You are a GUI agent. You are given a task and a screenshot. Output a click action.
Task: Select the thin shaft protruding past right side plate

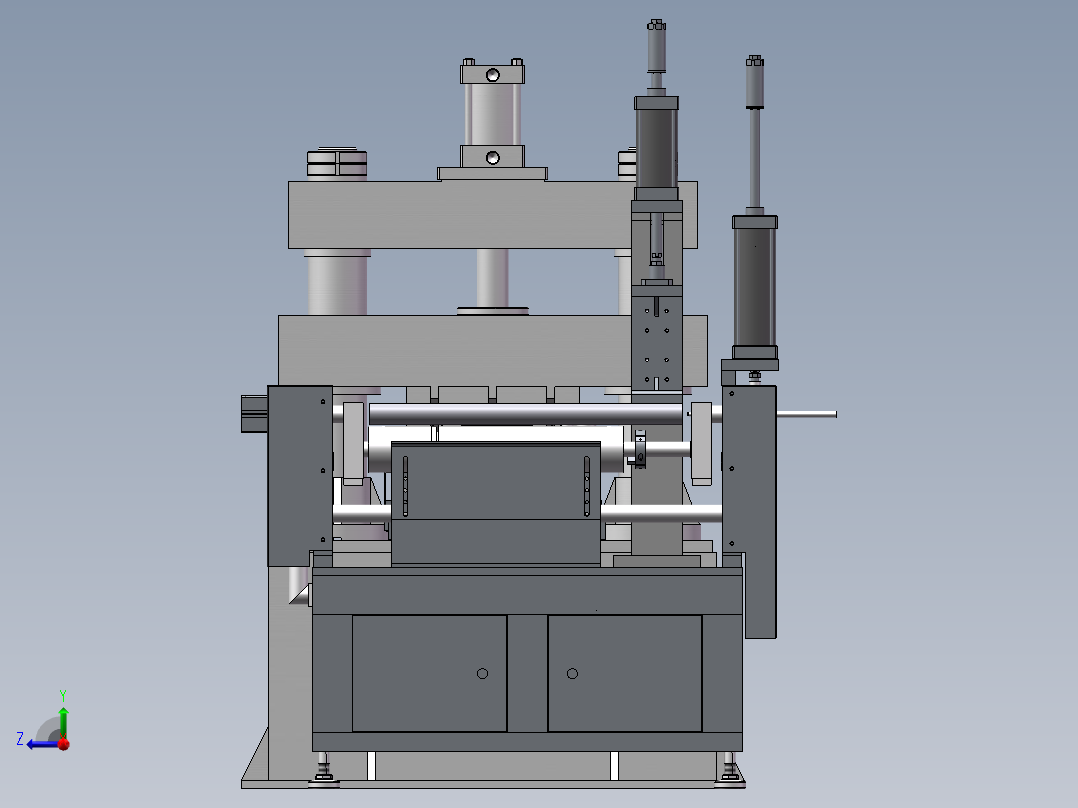point(806,414)
